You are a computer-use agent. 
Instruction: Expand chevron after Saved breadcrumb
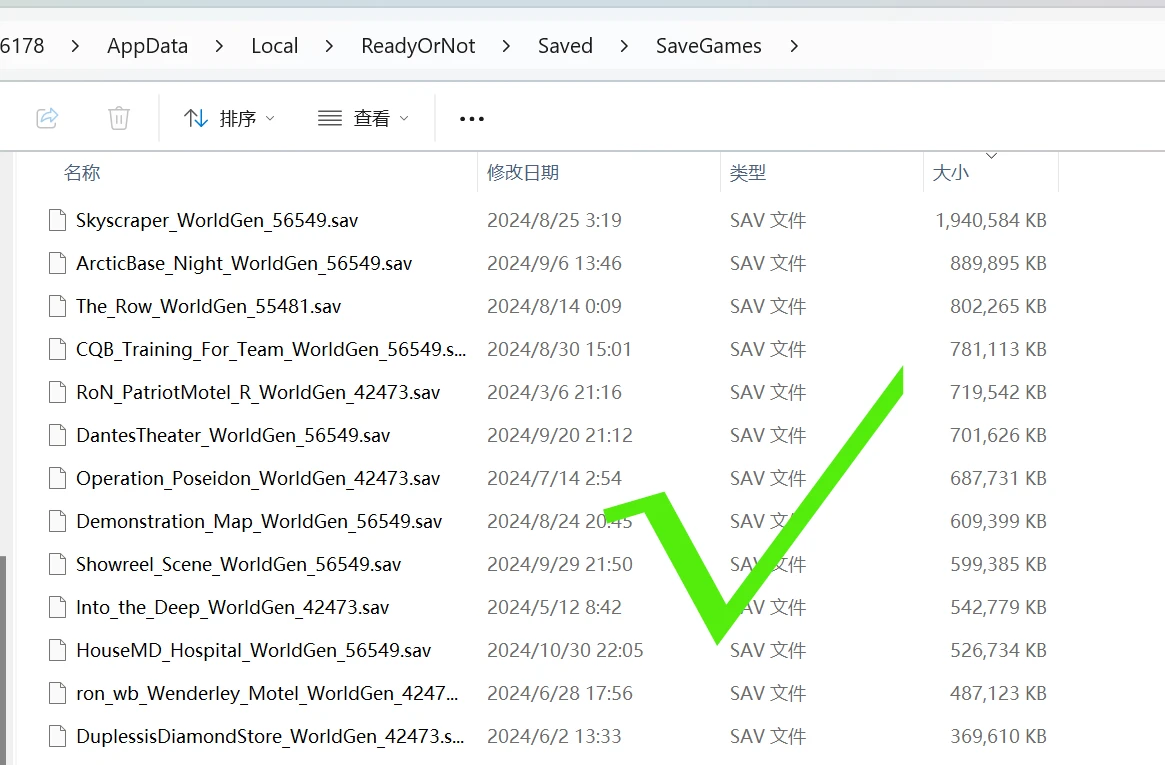[x=624, y=46]
